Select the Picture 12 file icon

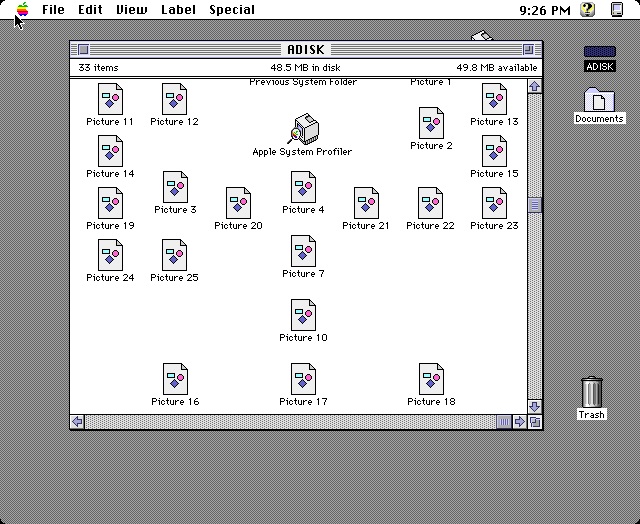pos(174,99)
